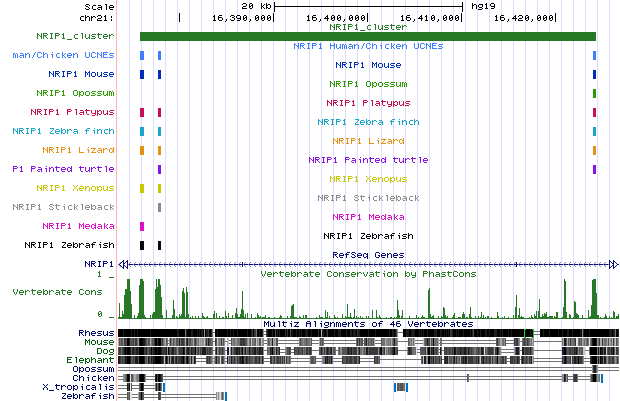Expand the Multiz Alignments of 46 Vertebrates track
This screenshot has height=401, width=620.
click(x=367, y=324)
